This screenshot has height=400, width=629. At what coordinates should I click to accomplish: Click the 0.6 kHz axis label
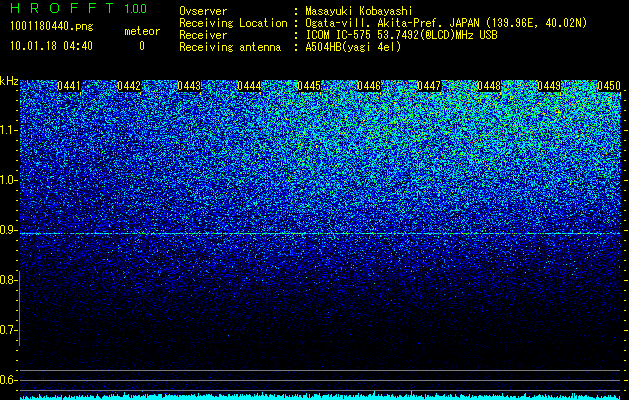(7, 380)
